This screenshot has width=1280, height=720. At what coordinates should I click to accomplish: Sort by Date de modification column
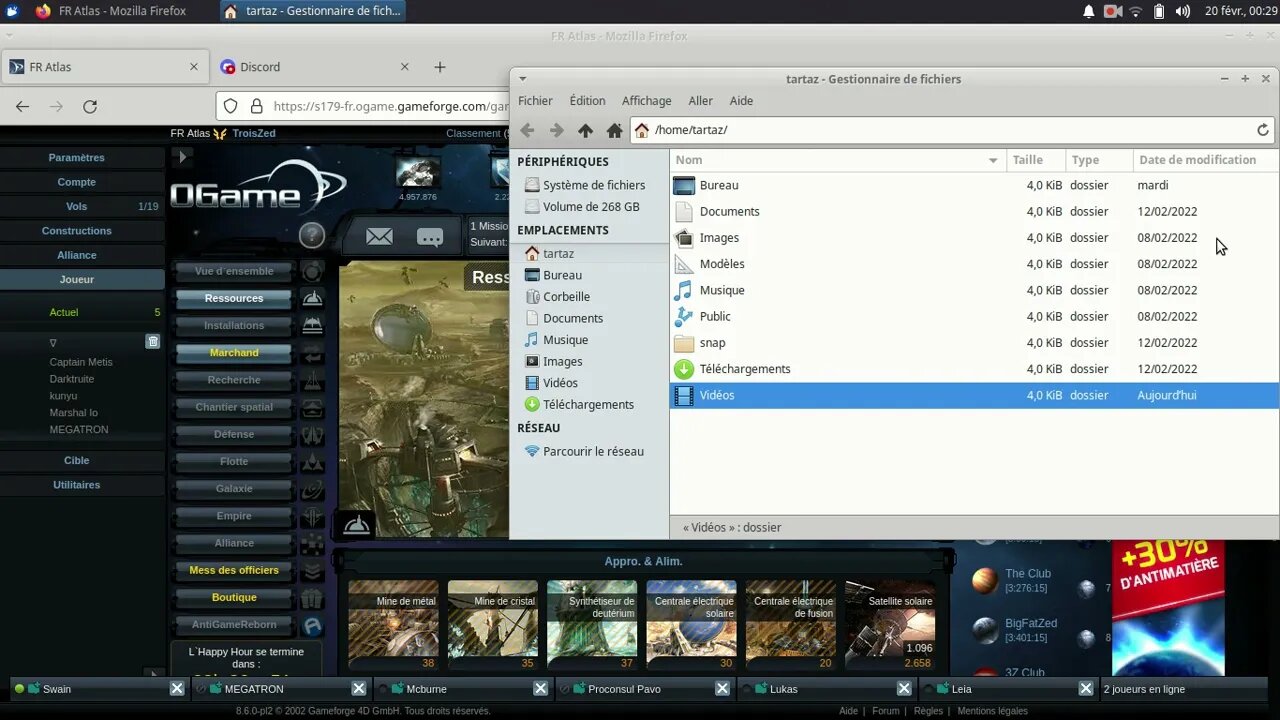tap(1205, 160)
